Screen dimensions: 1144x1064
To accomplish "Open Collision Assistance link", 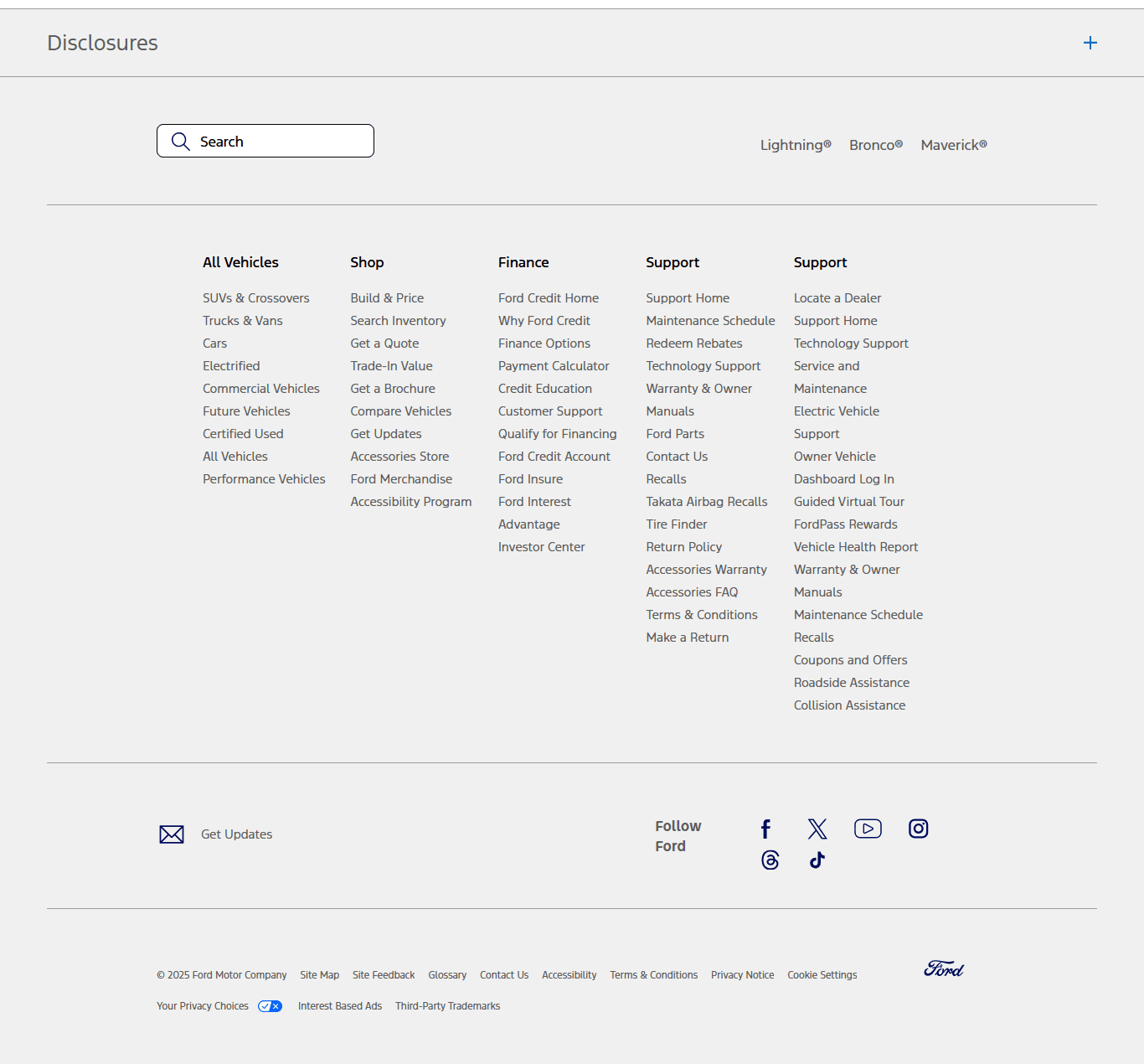I will 850,705.
